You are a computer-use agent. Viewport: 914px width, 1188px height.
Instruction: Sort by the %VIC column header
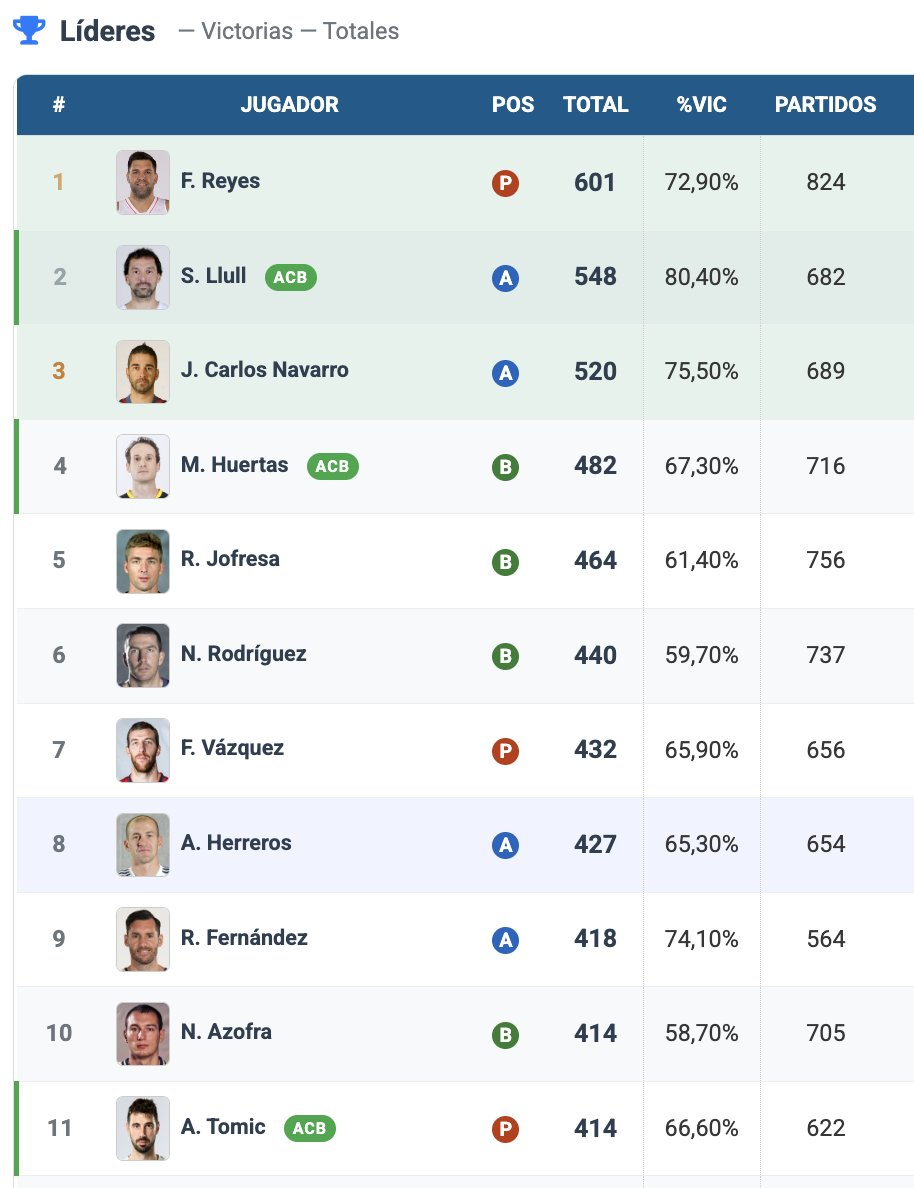pyautogui.click(x=701, y=104)
